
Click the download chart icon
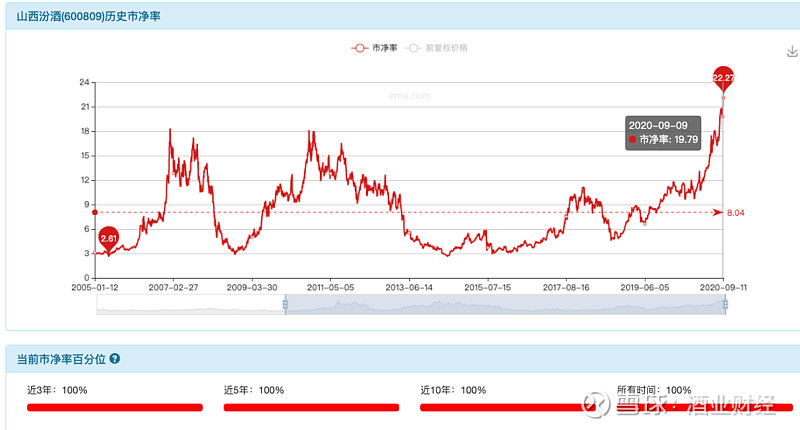pos(792,52)
